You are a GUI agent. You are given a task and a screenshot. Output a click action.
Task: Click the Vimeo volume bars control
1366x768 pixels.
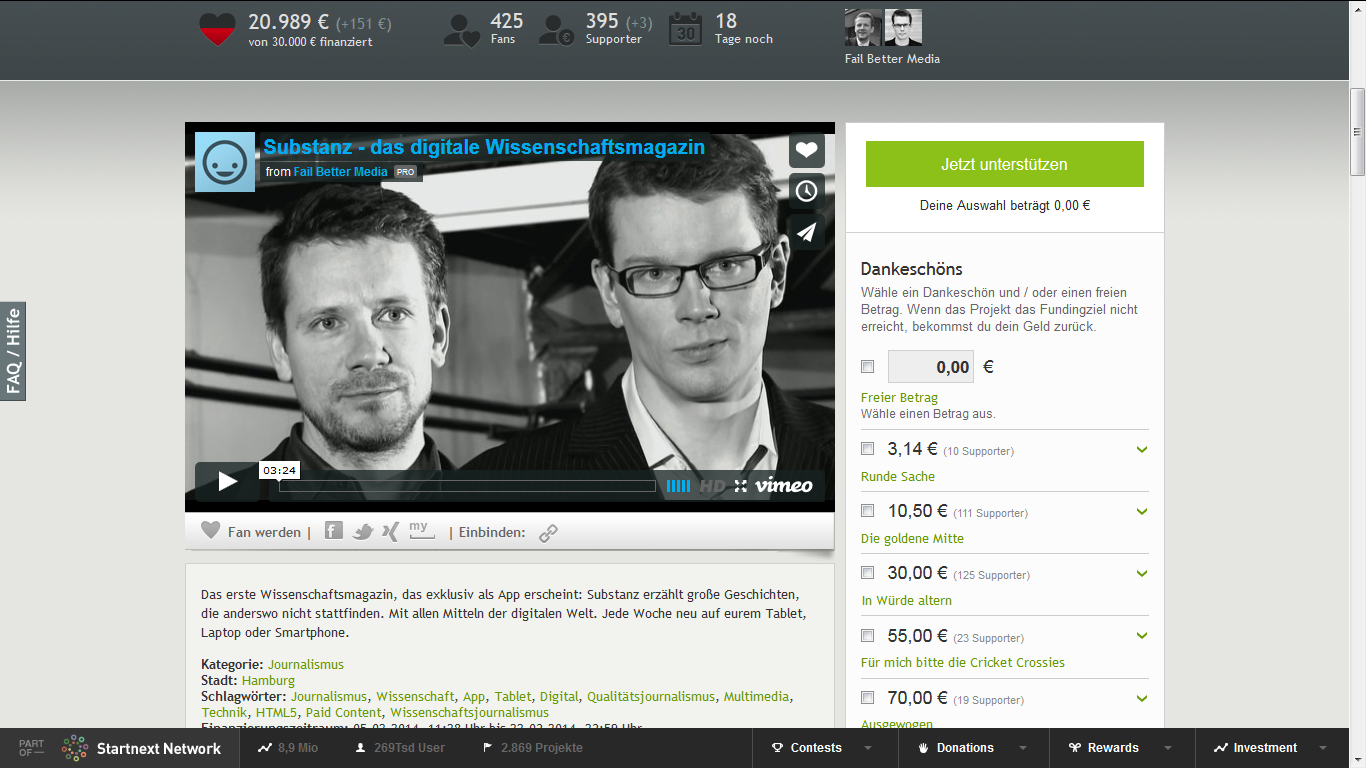click(x=678, y=486)
